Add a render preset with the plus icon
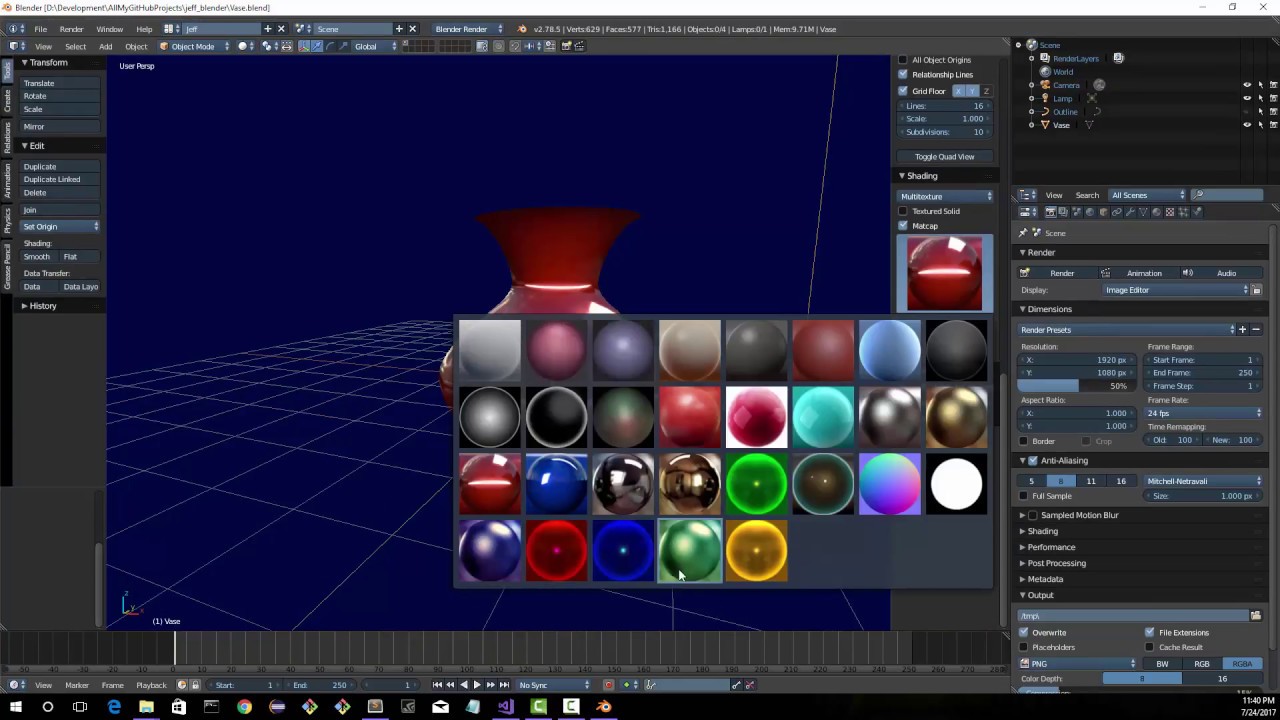 [1242, 330]
